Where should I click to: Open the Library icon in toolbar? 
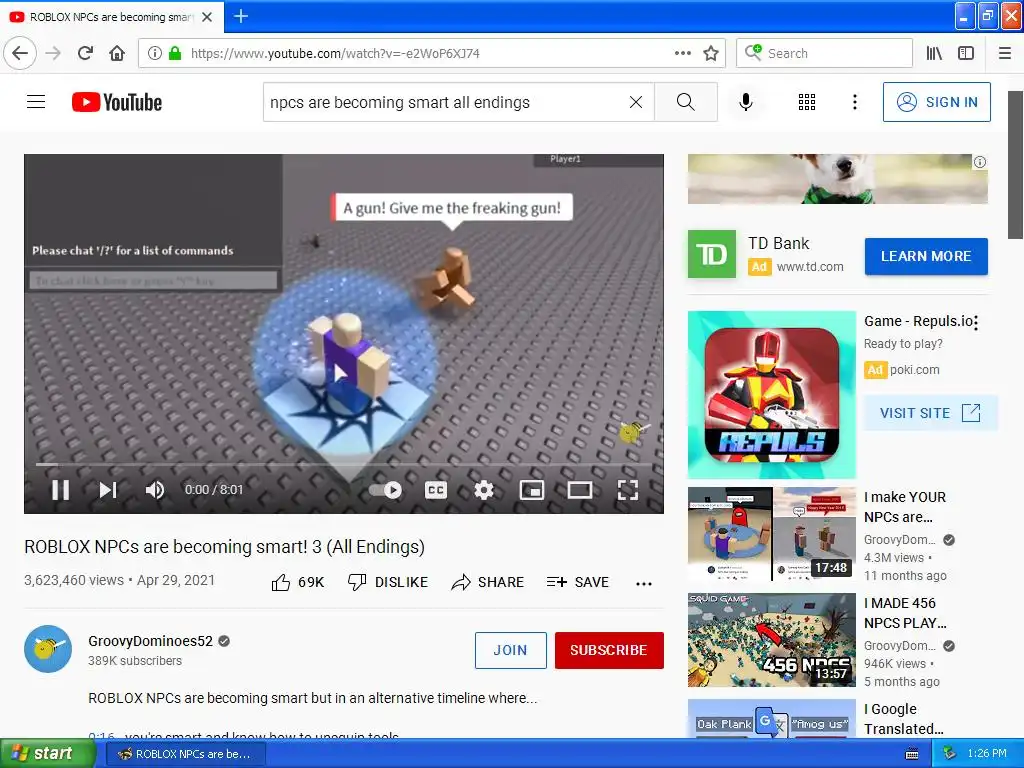pyautogui.click(x=934, y=54)
